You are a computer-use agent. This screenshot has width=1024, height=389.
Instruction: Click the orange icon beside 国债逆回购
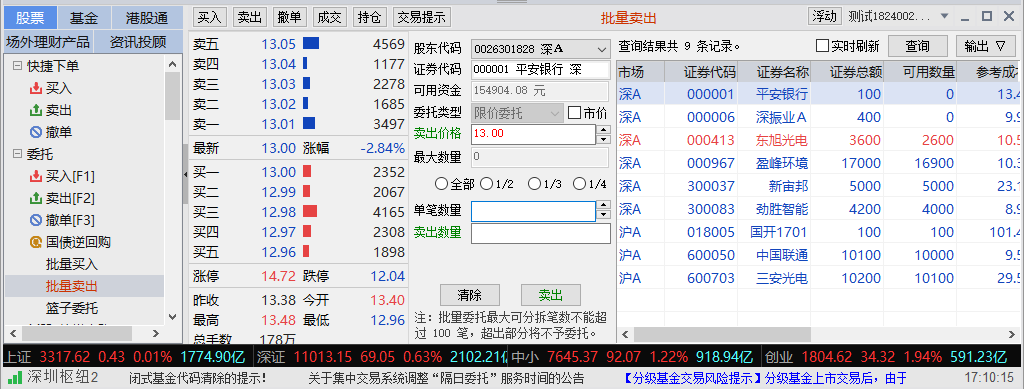(36, 242)
